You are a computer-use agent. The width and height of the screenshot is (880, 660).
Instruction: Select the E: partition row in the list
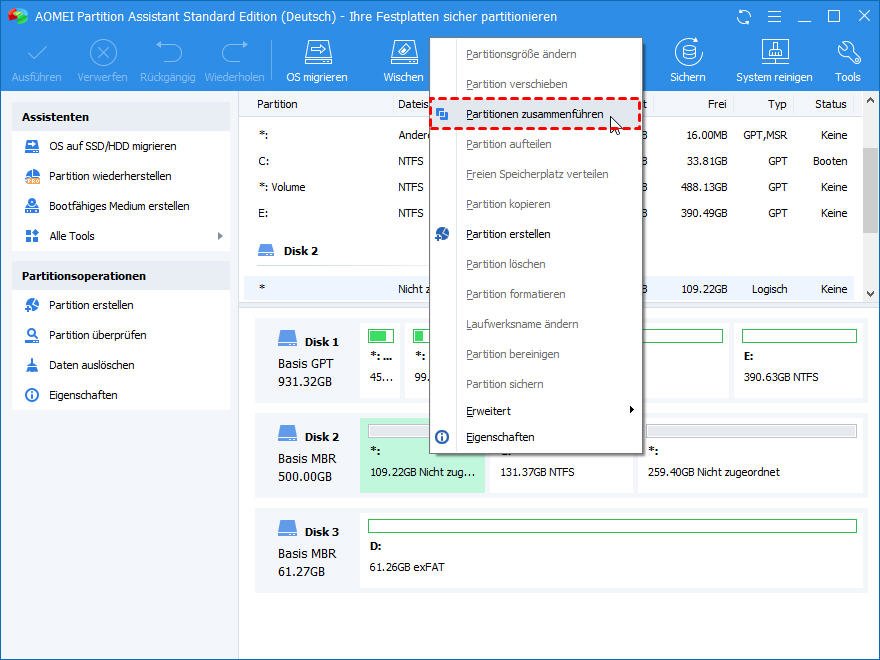coord(550,213)
